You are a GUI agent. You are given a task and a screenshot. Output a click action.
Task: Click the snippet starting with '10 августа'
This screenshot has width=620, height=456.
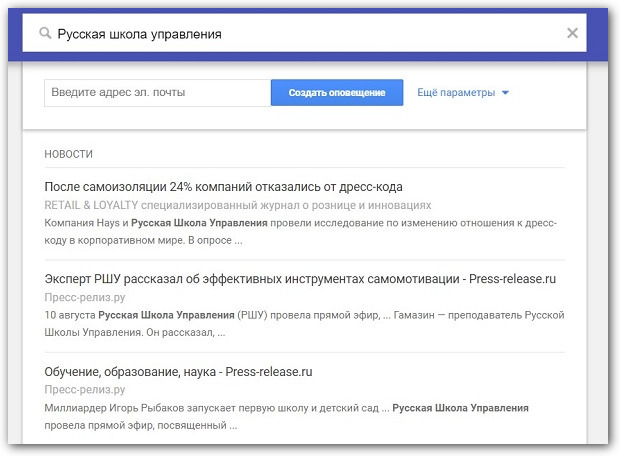tap(300, 323)
